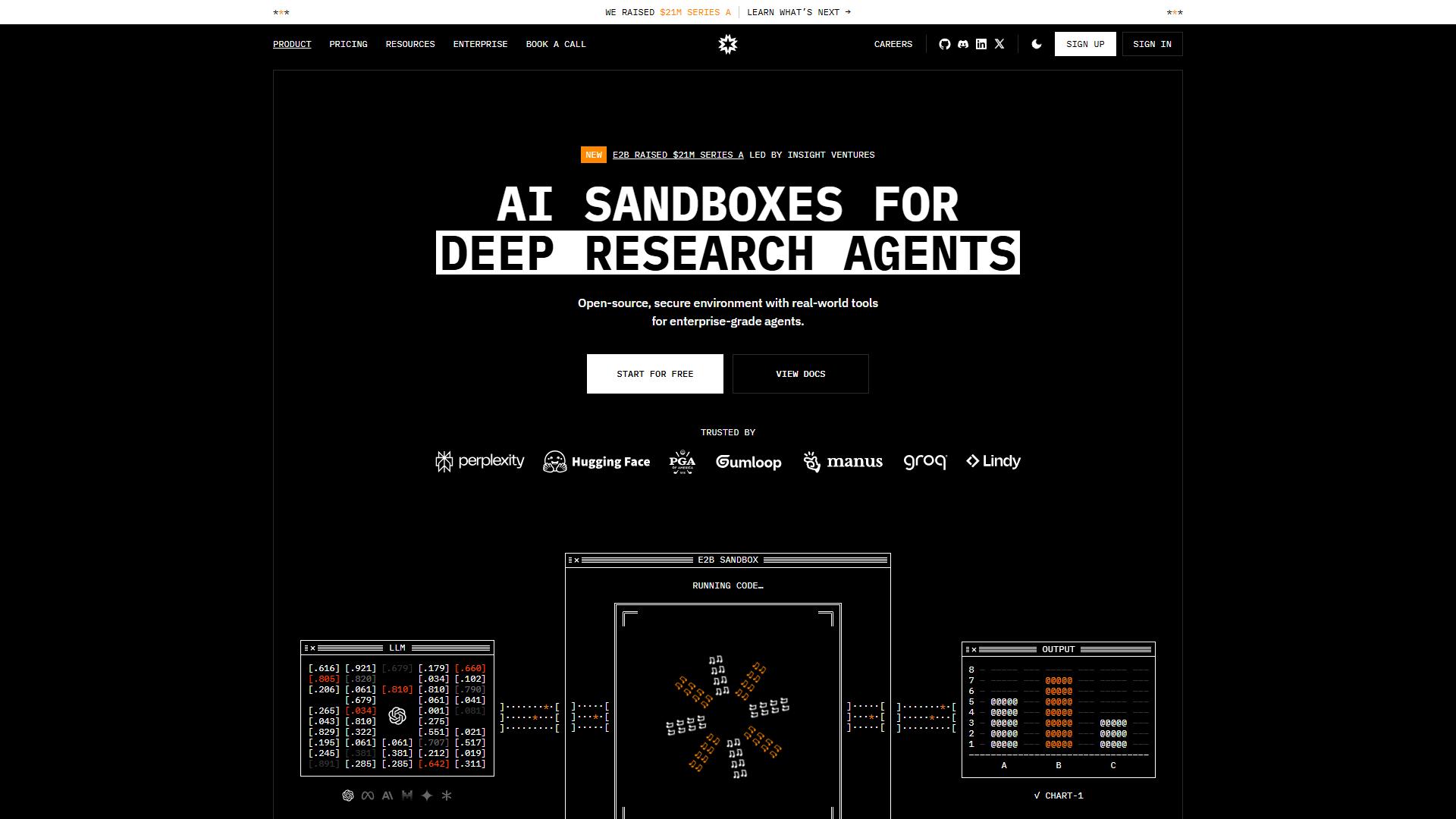
Task: Click the OpenAI logo inside the LLM panel
Action: 397,716
